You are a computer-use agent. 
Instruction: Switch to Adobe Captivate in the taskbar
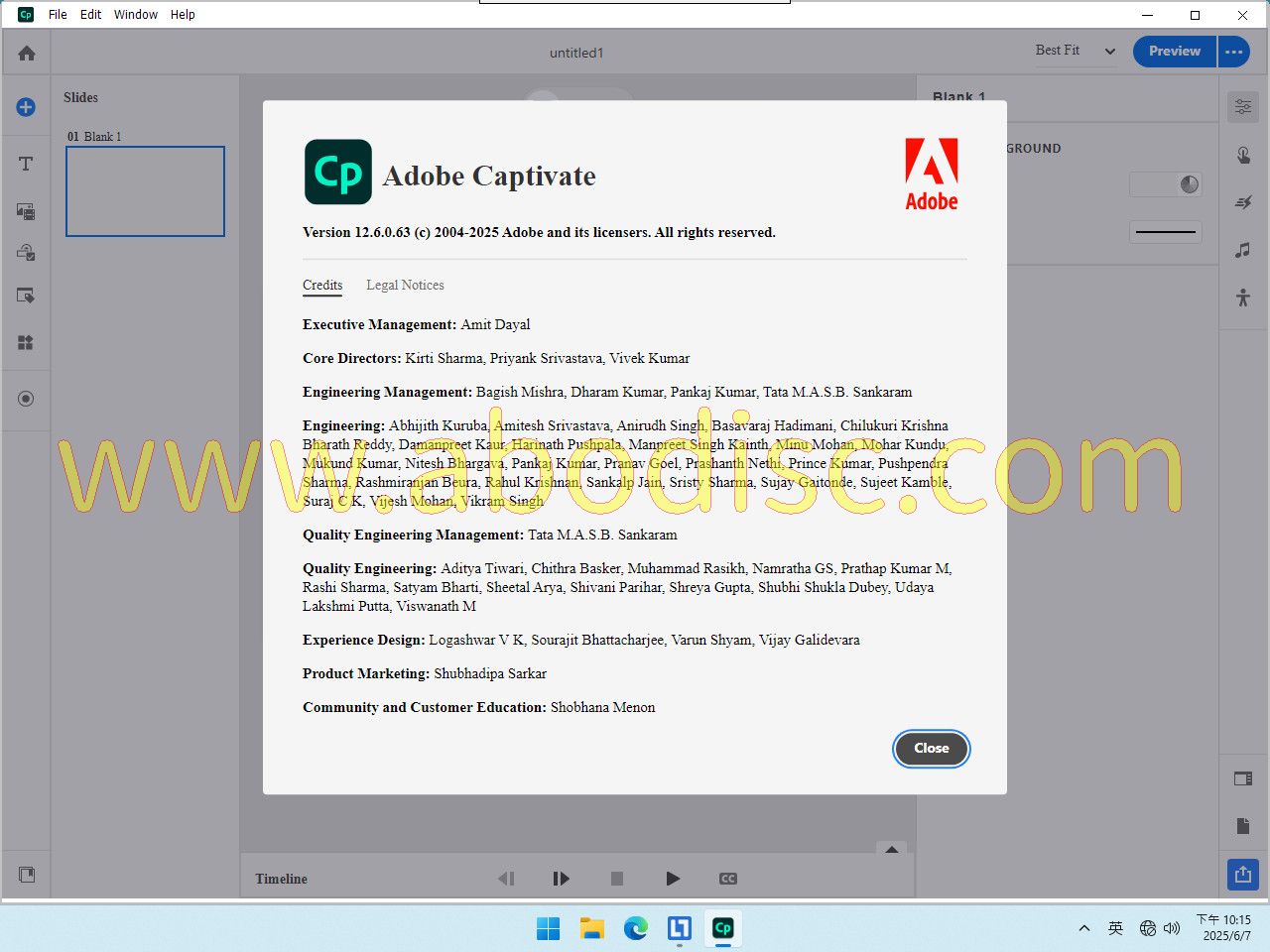click(x=723, y=928)
